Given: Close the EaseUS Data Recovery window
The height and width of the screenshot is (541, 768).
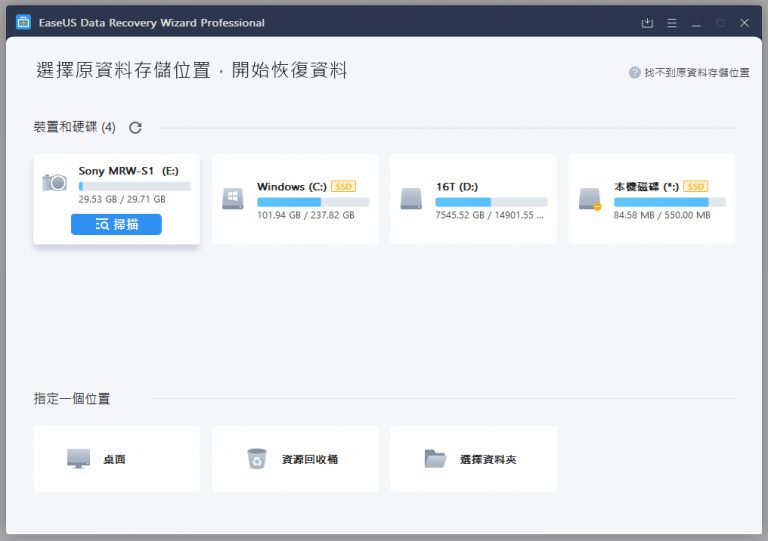Looking at the screenshot, I should pyautogui.click(x=744, y=23).
